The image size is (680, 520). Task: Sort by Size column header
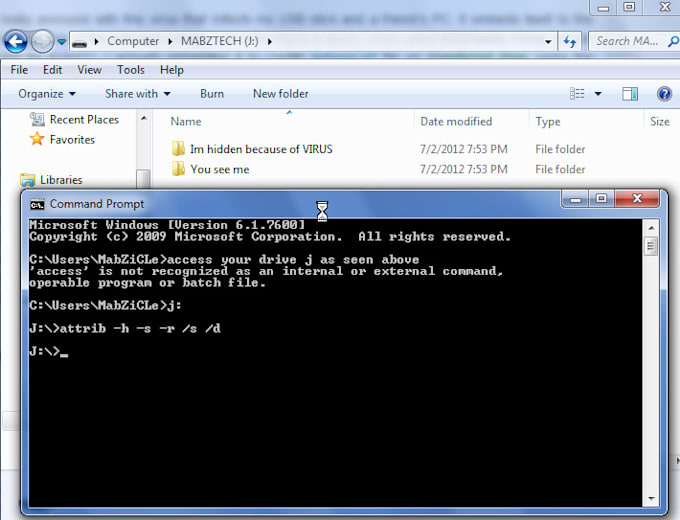pyautogui.click(x=661, y=121)
